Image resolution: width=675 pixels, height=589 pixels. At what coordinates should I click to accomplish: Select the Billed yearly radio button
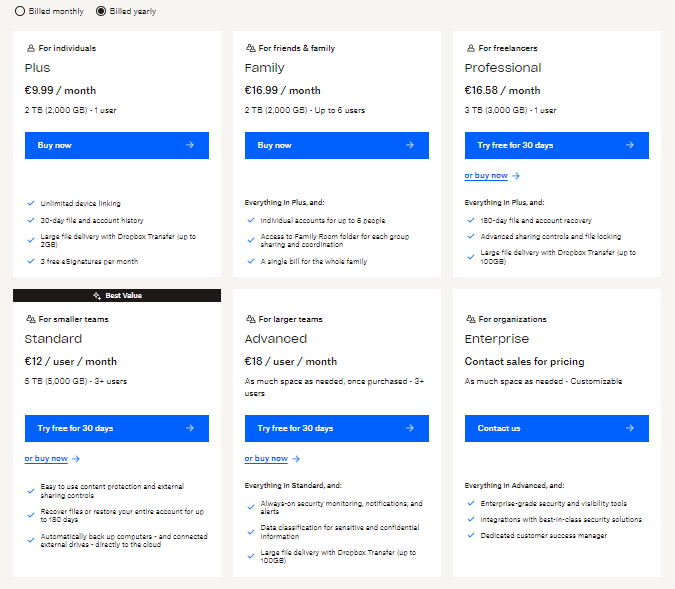[x=101, y=11]
